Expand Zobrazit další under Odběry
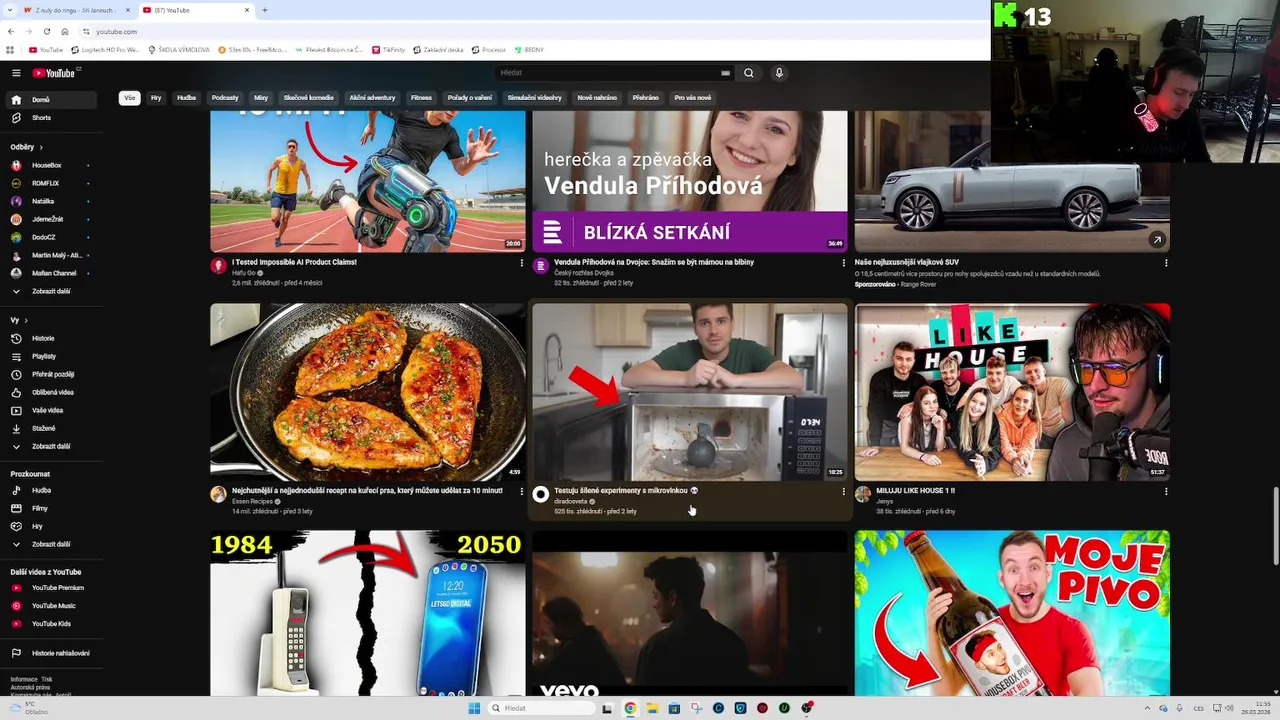 pos(50,292)
